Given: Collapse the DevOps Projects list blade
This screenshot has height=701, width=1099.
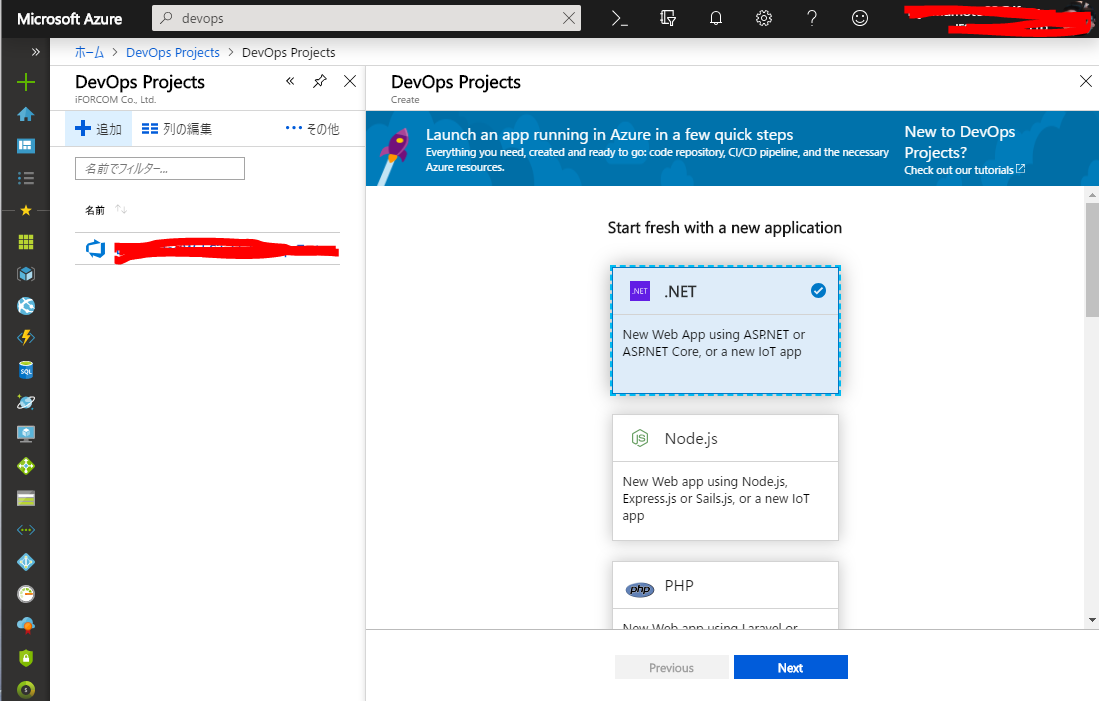Looking at the screenshot, I should 290,81.
